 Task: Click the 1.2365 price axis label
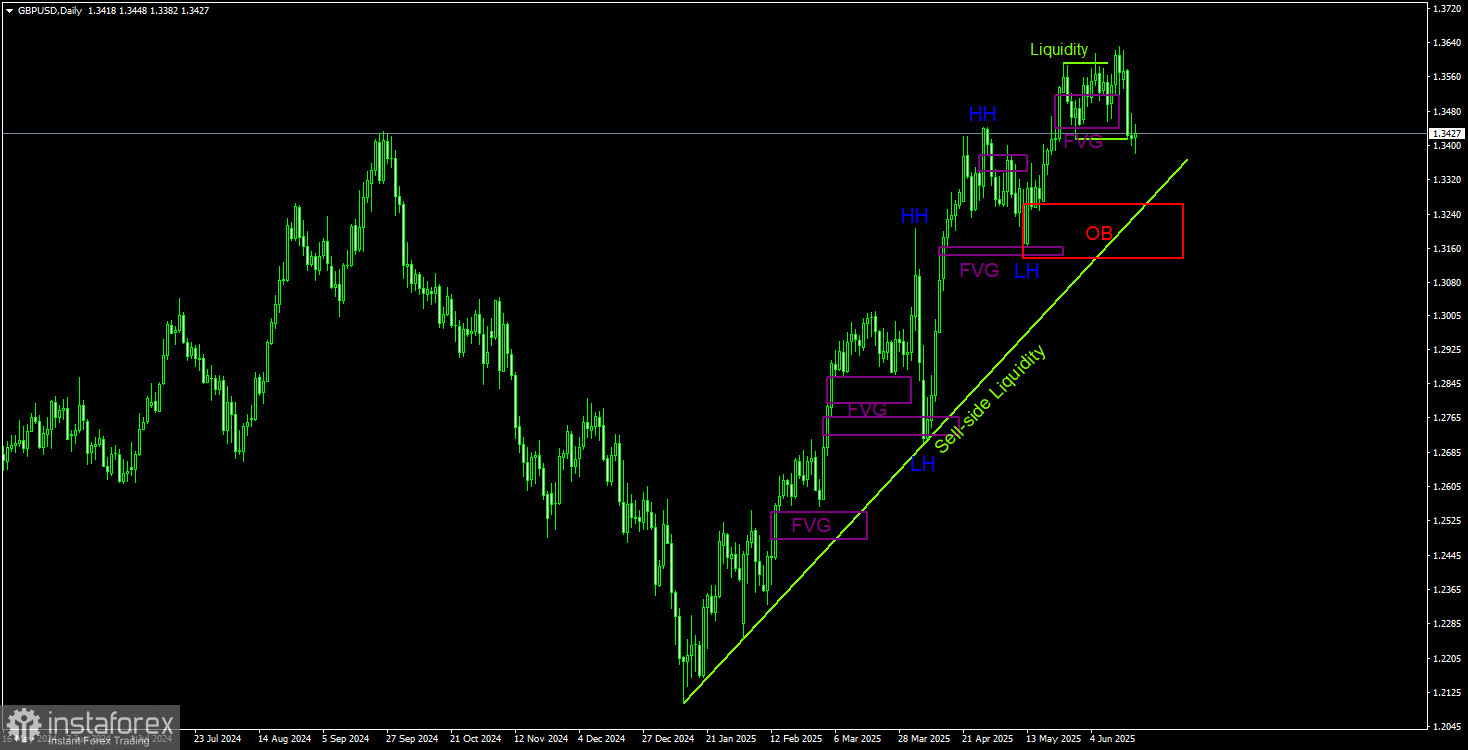pos(1445,589)
